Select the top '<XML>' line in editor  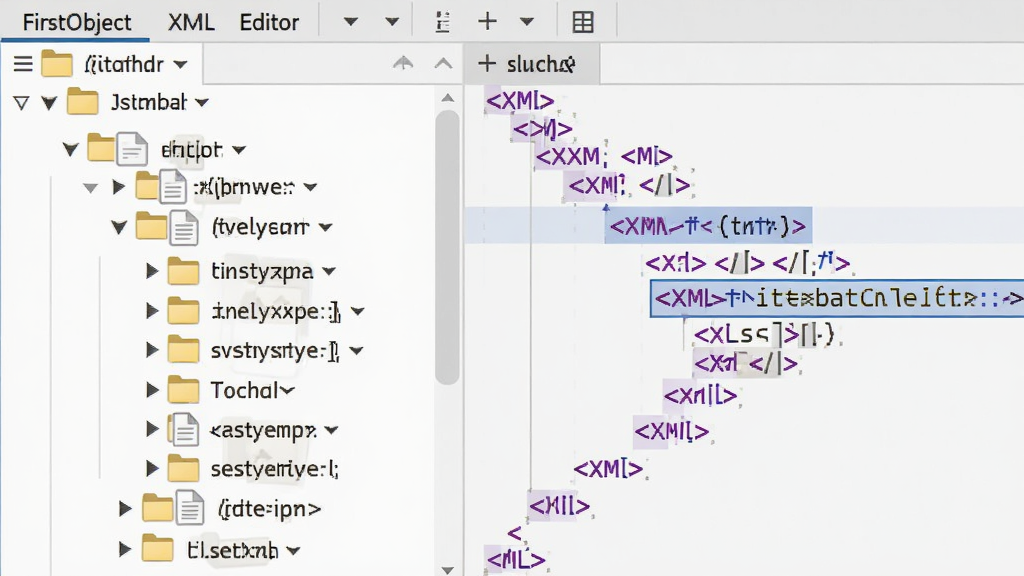[520, 101]
